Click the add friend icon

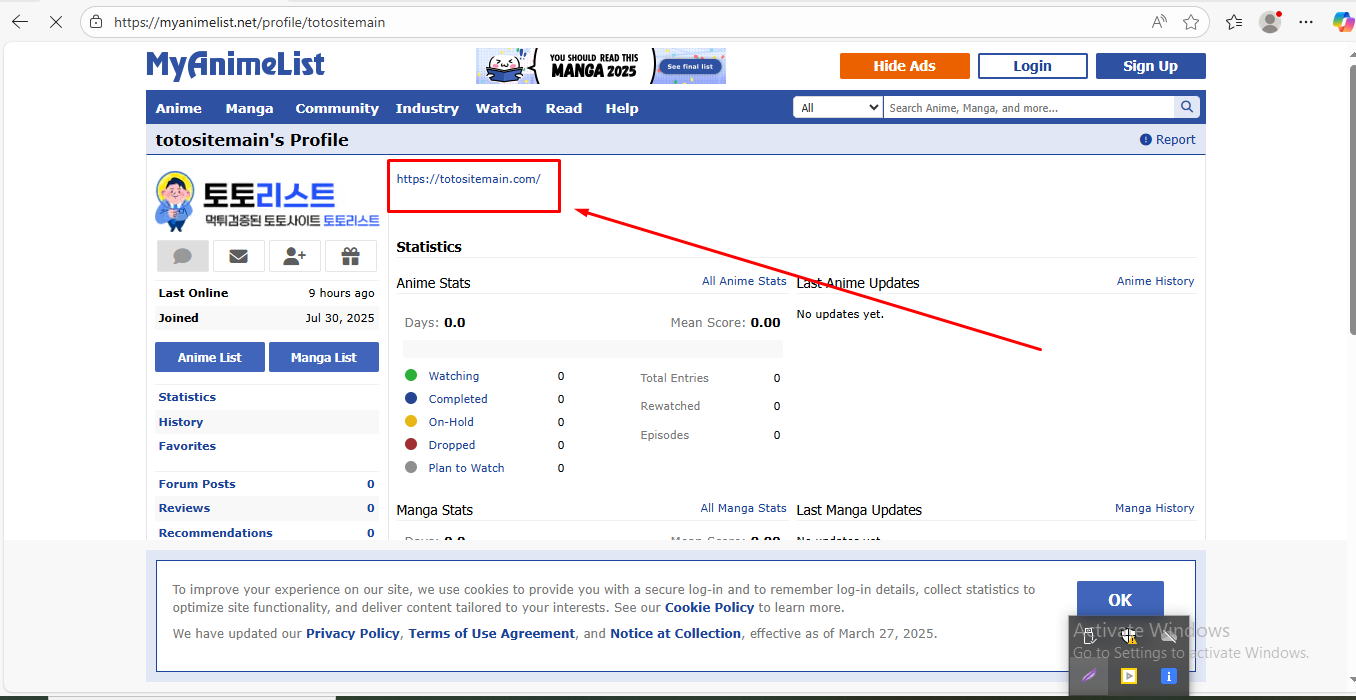(294, 256)
